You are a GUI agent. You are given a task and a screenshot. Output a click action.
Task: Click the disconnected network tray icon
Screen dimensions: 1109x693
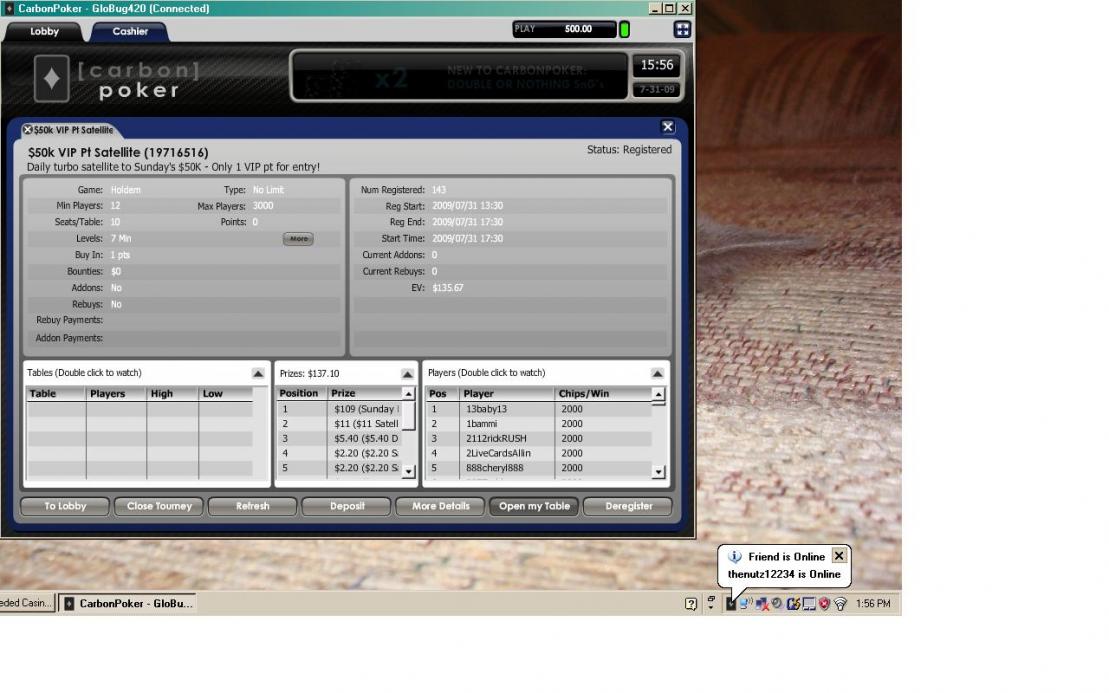(761, 604)
